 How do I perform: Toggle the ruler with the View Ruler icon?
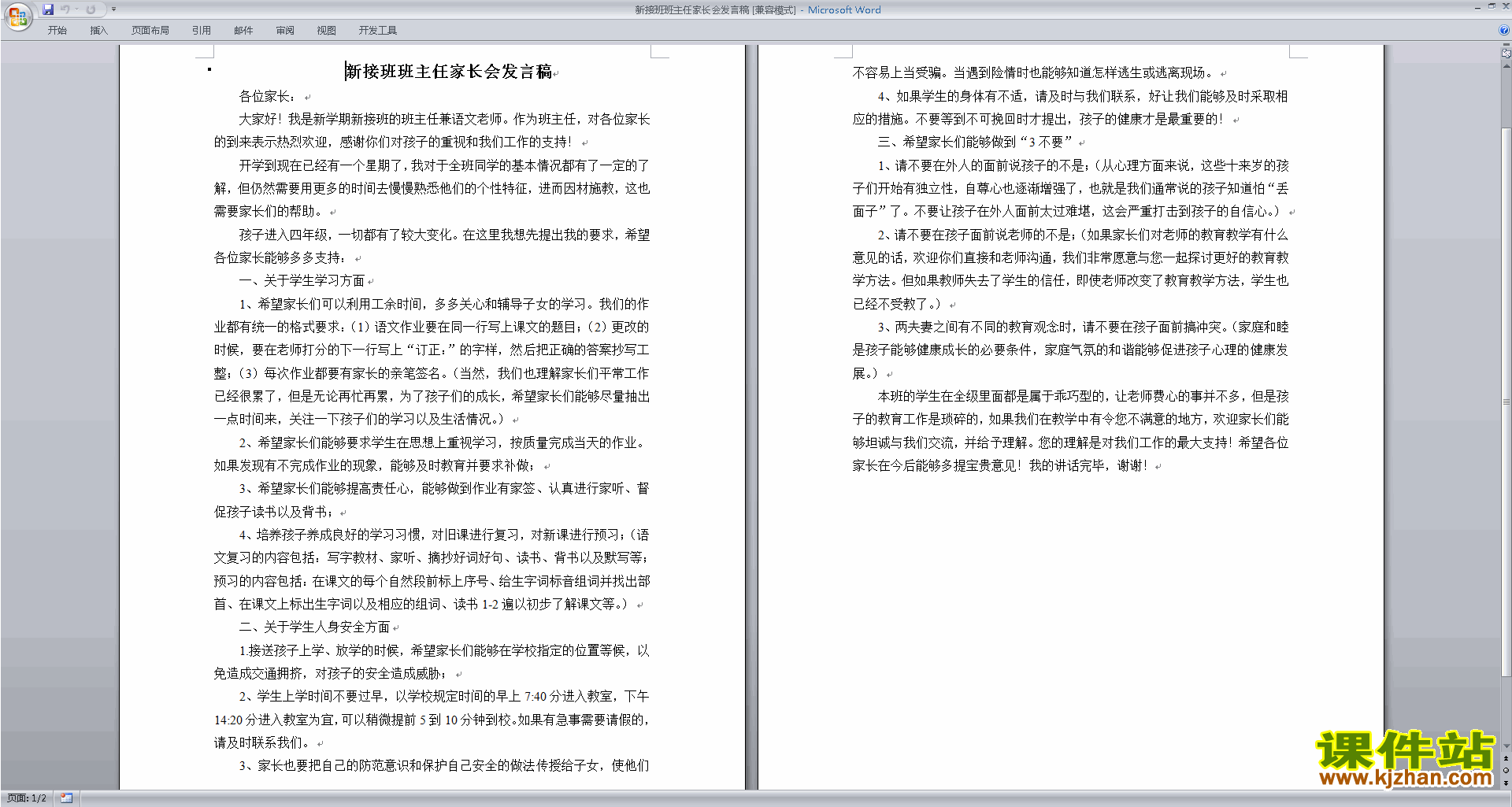[1506, 54]
